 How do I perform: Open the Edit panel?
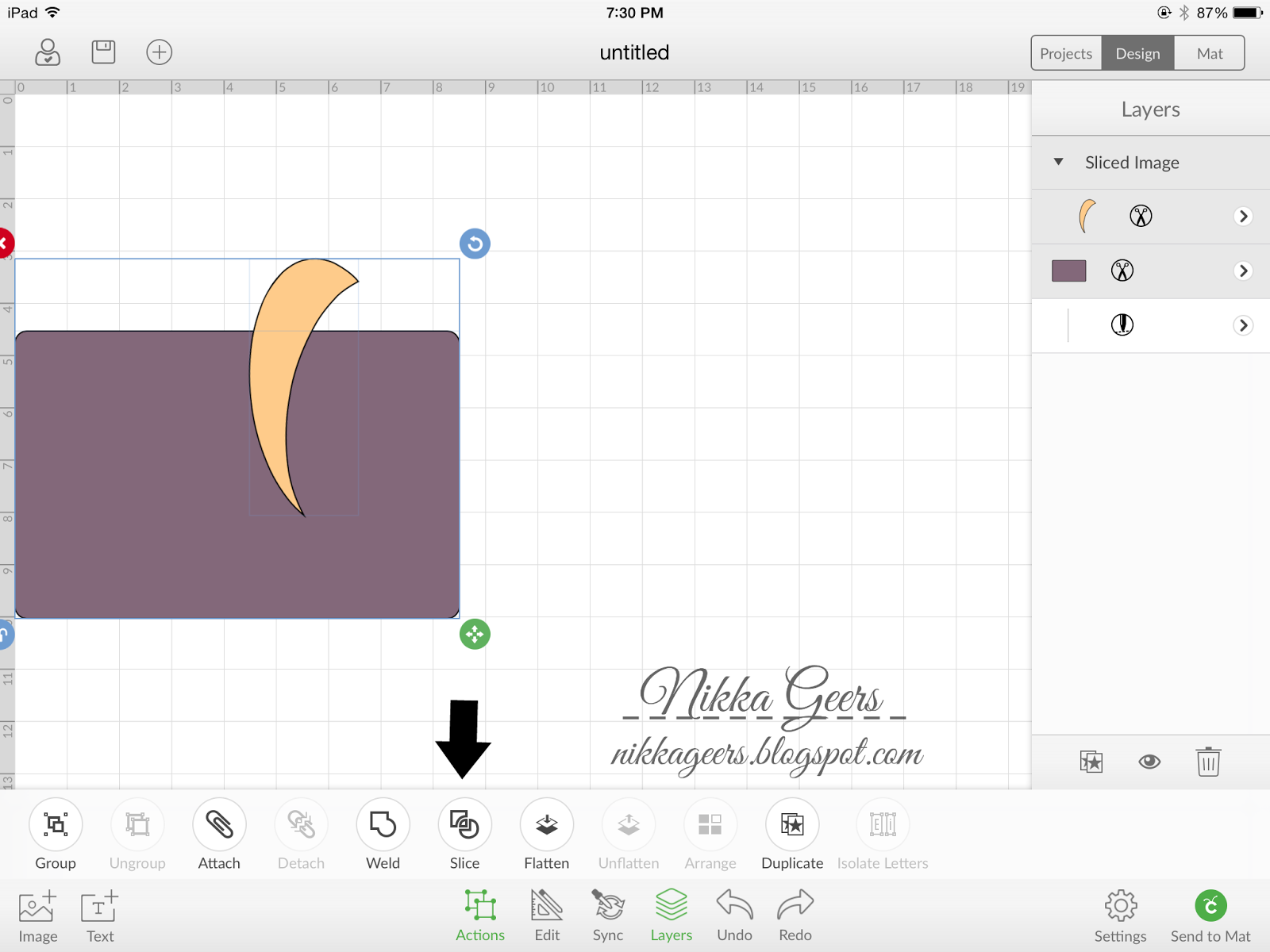point(546,914)
